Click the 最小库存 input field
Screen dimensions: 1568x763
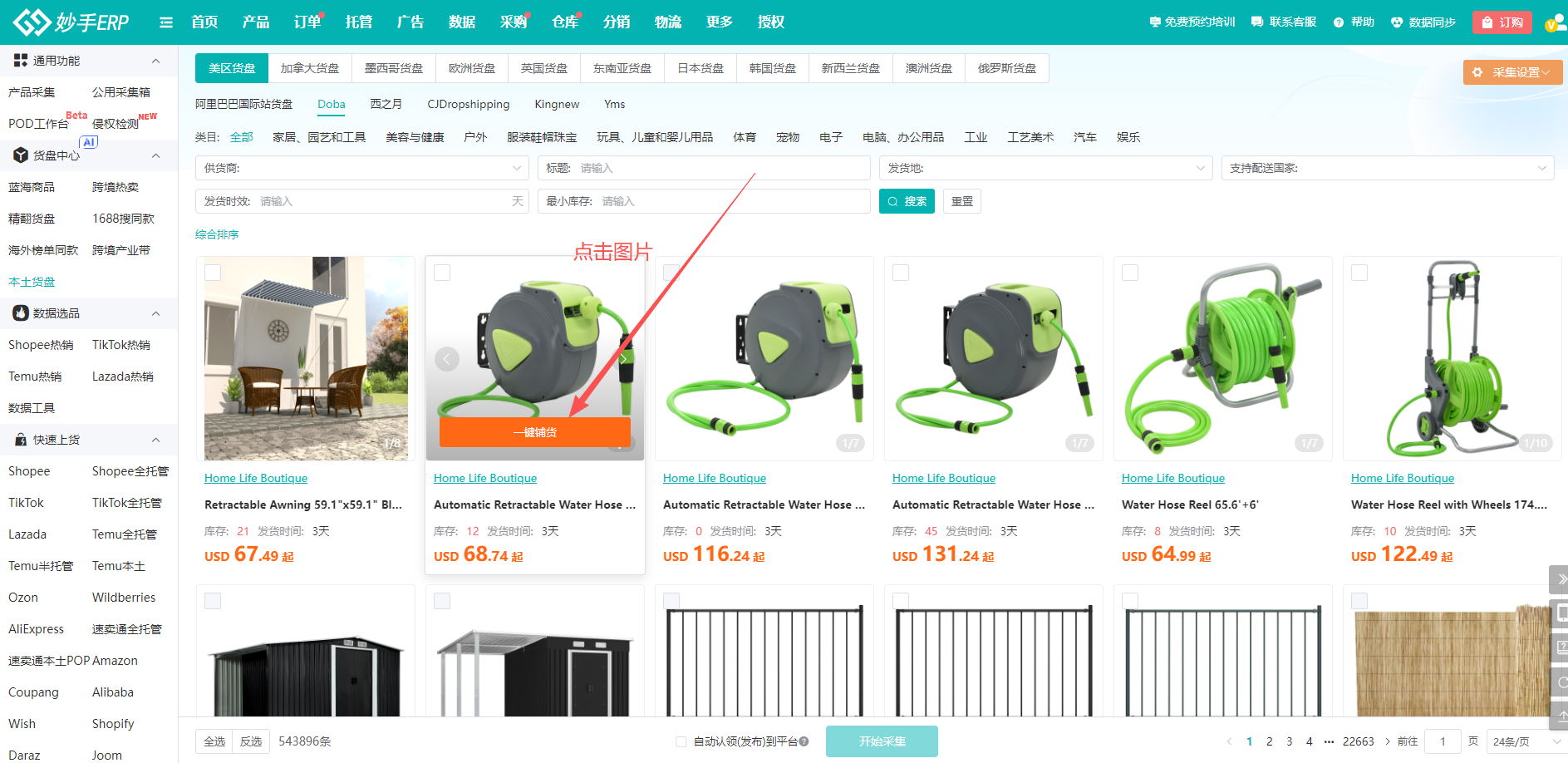tap(704, 201)
